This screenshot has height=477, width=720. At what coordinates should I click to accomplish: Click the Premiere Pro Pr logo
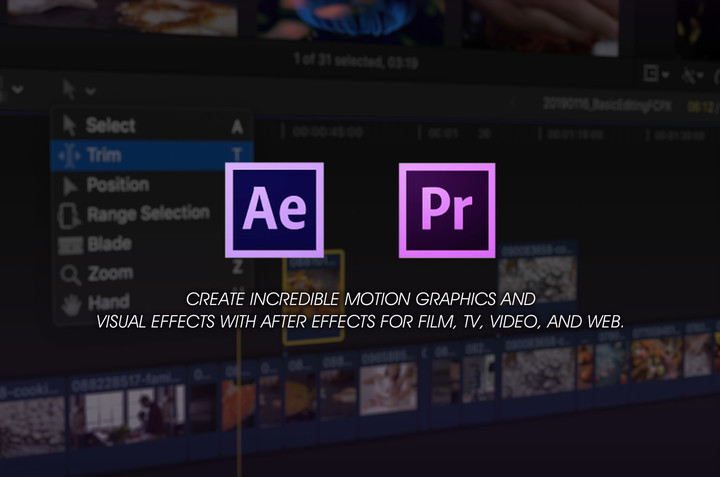tap(446, 211)
